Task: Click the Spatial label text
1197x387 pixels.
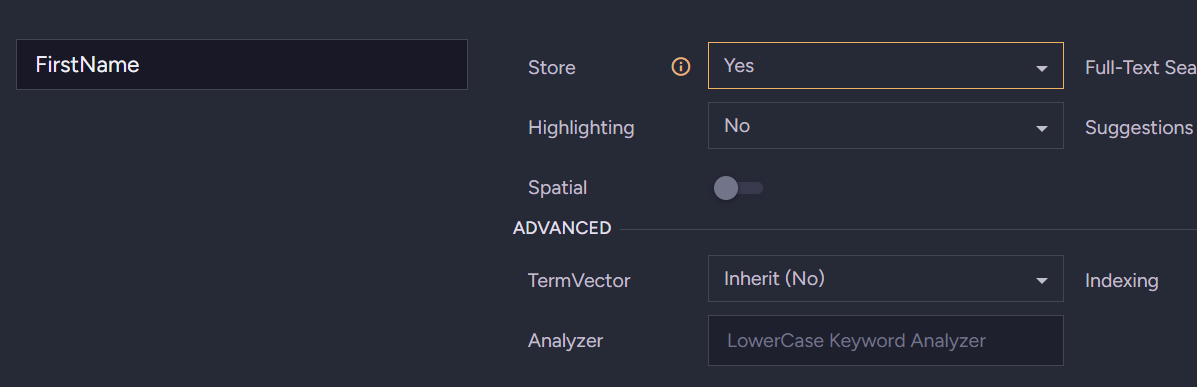Action: click(557, 188)
